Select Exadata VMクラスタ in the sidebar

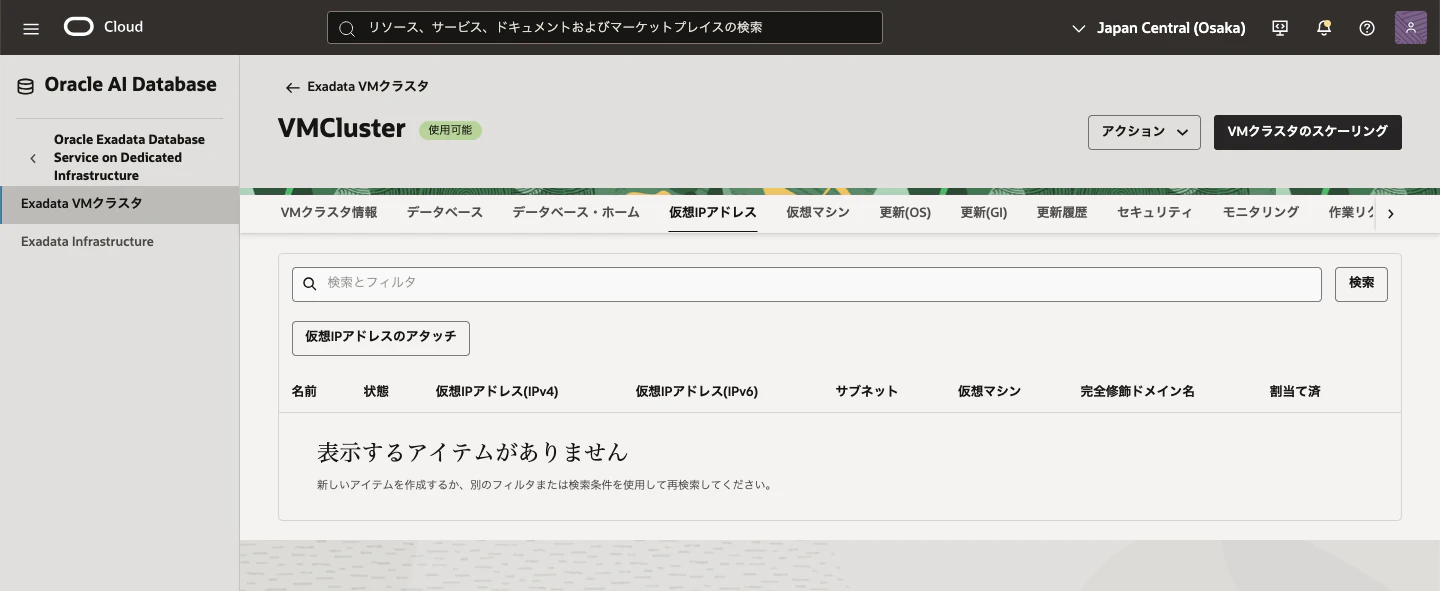(120, 204)
